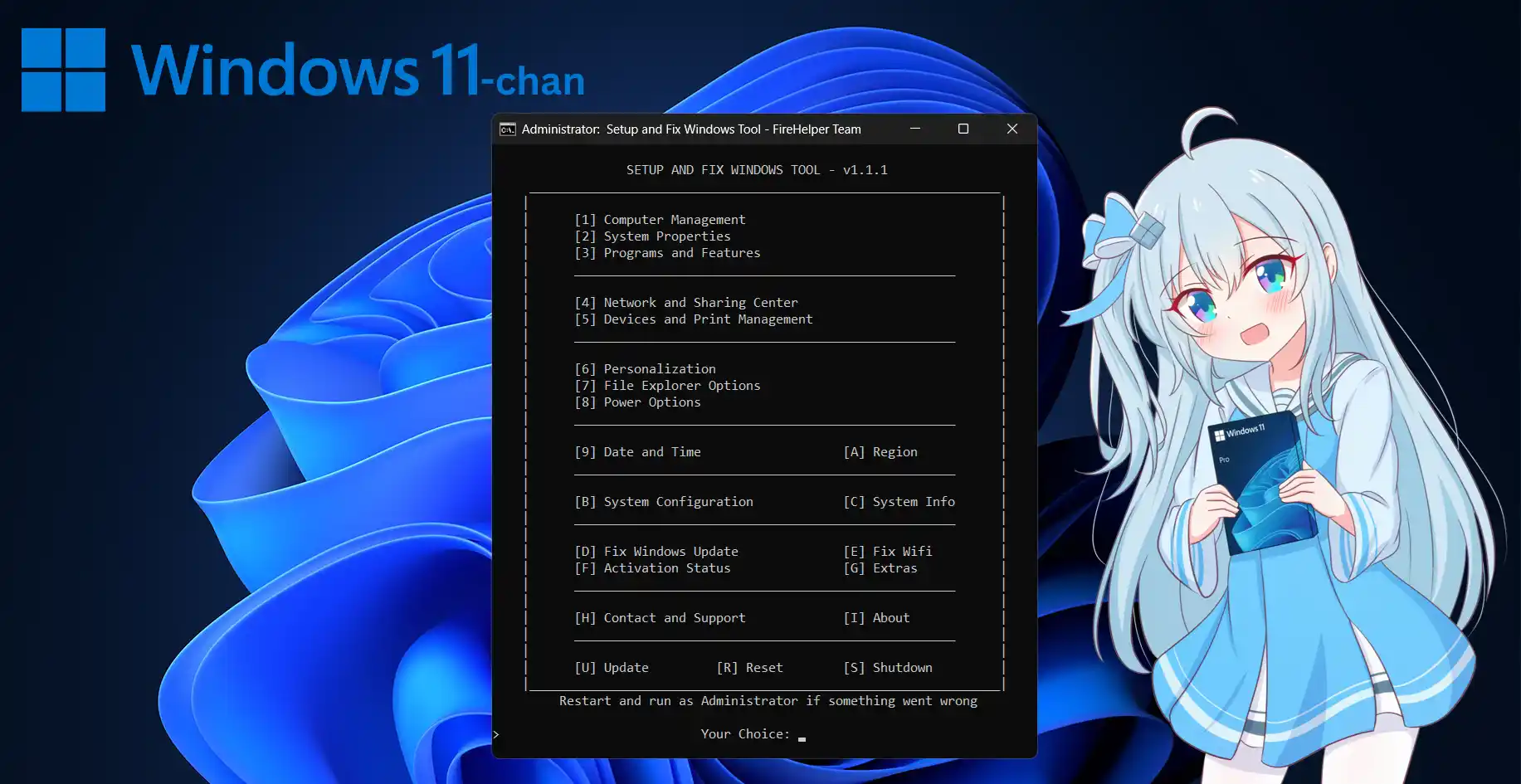Select the File Explorer Options entry
The image size is (1521, 784).
point(667,386)
